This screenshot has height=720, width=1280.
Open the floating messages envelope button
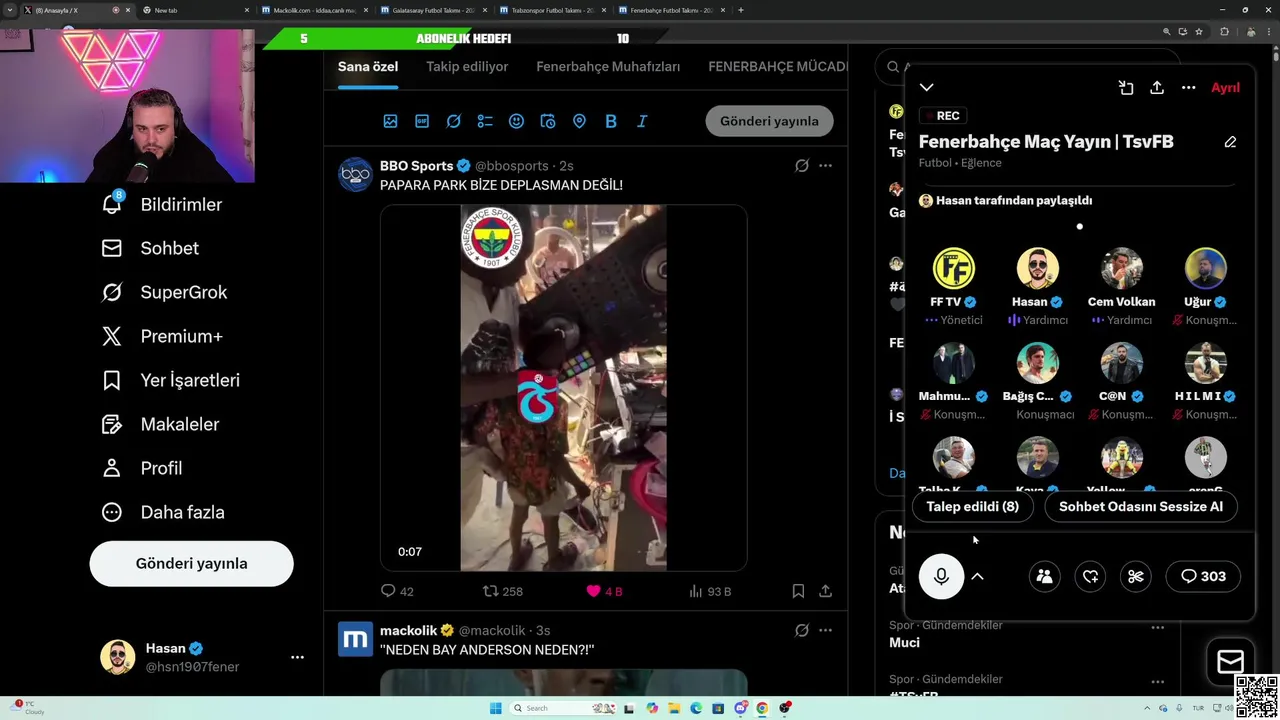[1230, 662]
